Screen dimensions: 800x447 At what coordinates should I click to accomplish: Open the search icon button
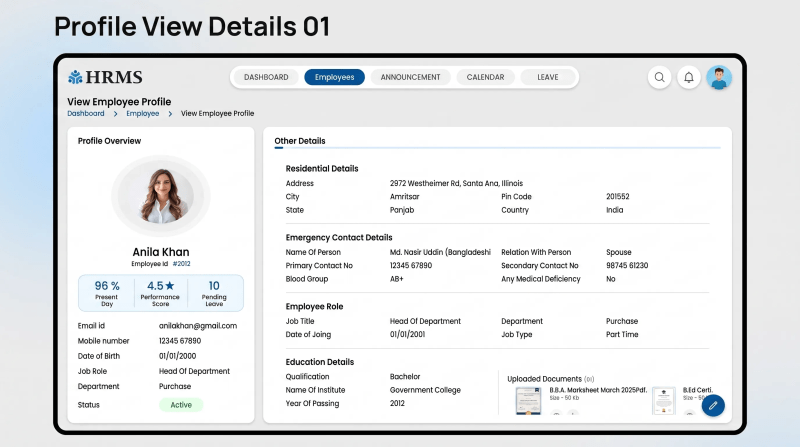coord(659,78)
